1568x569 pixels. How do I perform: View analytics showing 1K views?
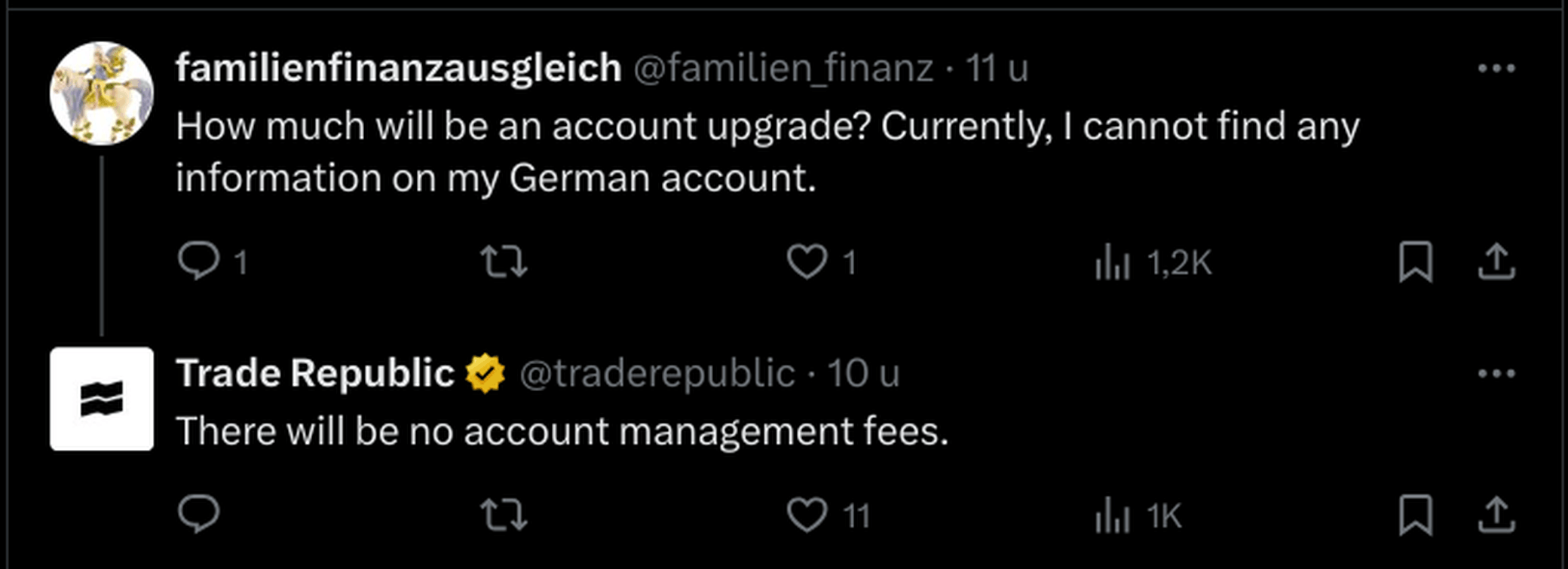point(1113,516)
